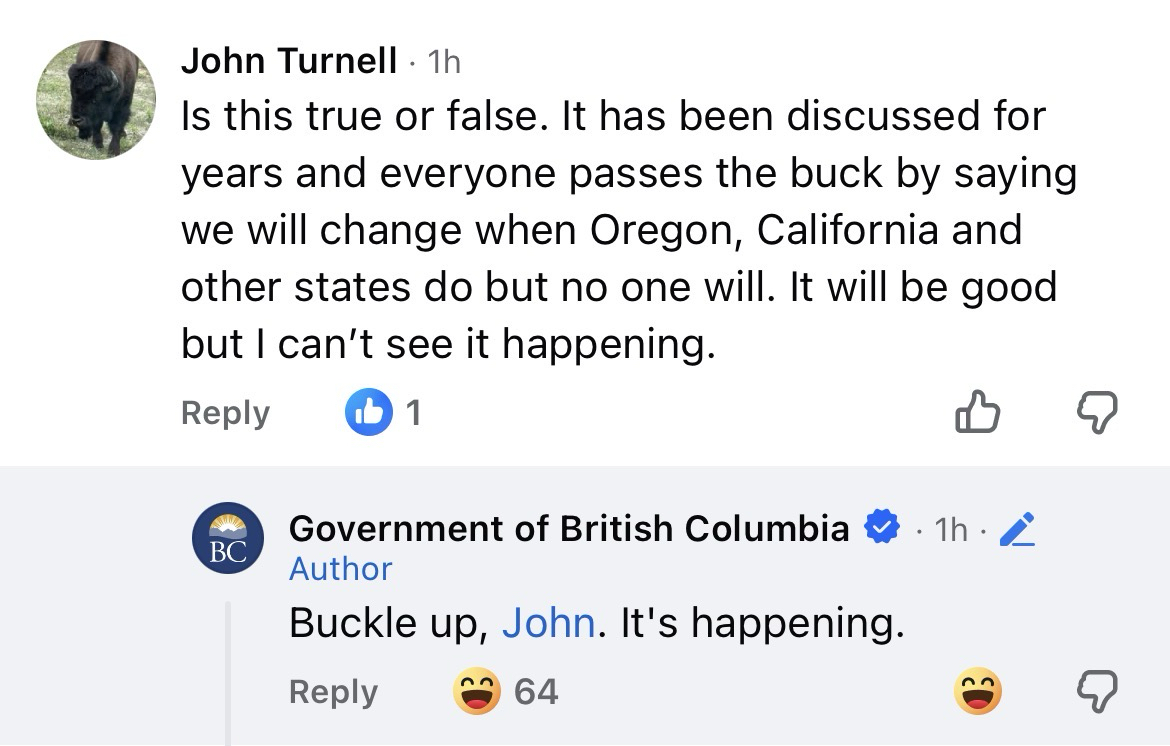Viewport: 1170px width, 746px height.
Task: Dislike John Turnell's comment with thumbs down
Action: [1095, 412]
